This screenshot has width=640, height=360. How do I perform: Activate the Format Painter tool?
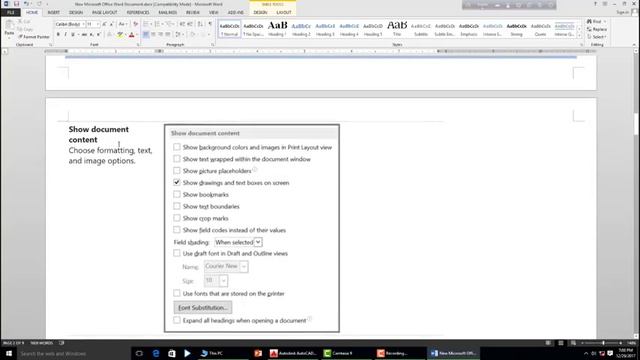point(34,37)
